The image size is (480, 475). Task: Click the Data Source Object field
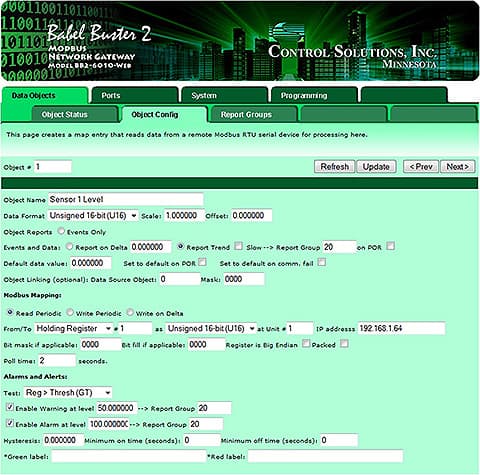(180, 279)
